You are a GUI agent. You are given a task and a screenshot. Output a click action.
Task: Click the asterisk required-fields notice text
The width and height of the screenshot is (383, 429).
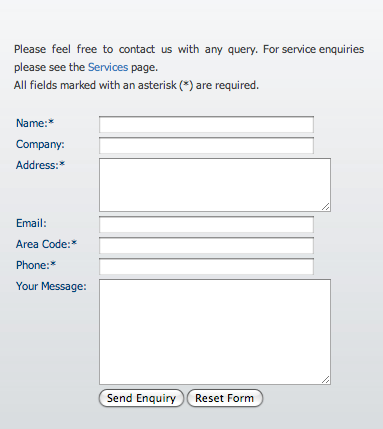click(136, 85)
